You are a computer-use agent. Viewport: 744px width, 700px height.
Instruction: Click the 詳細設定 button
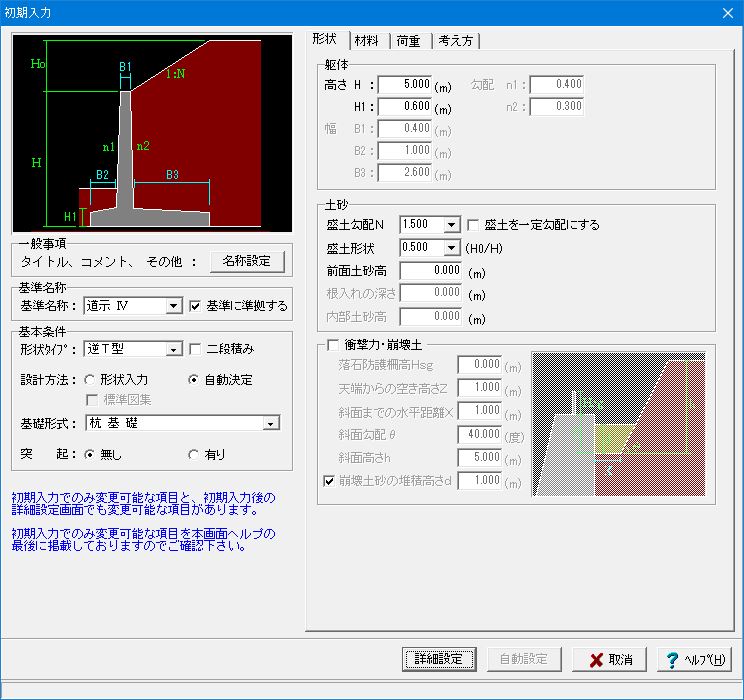pyautogui.click(x=439, y=659)
